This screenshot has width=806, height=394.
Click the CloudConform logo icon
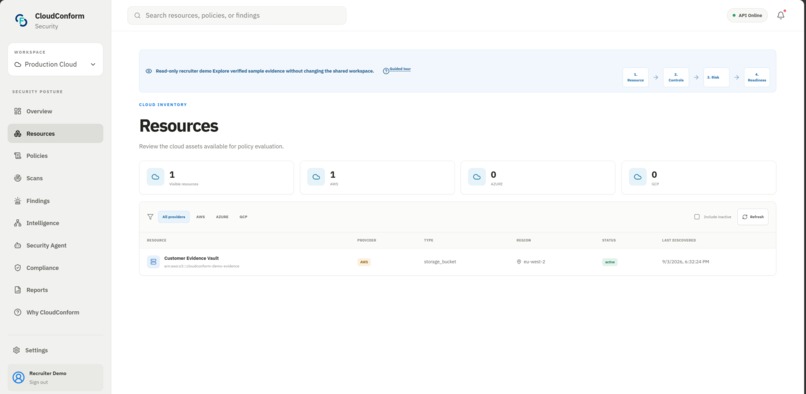pos(21,20)
